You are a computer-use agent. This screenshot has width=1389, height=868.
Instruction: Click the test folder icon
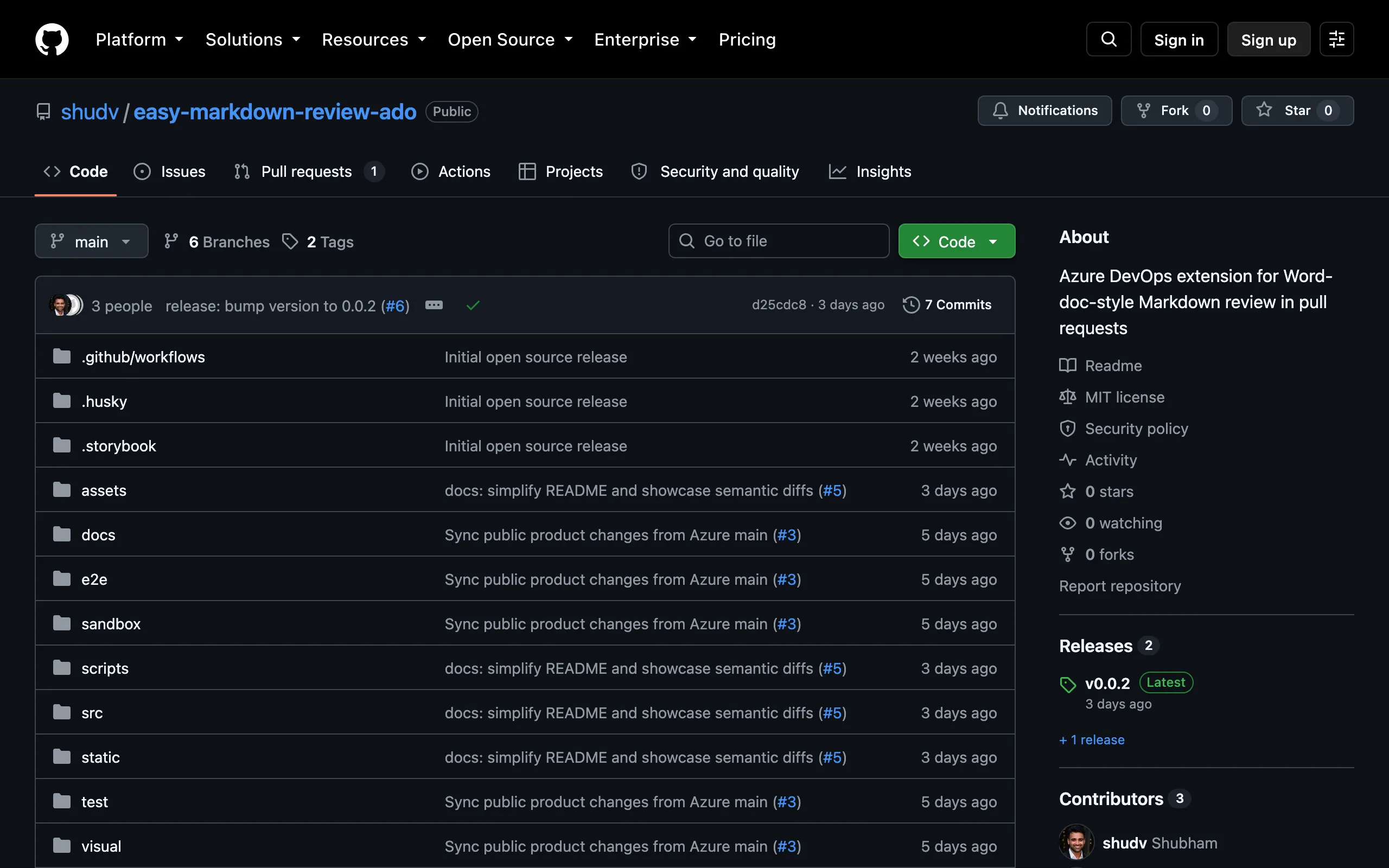(61, 801)
